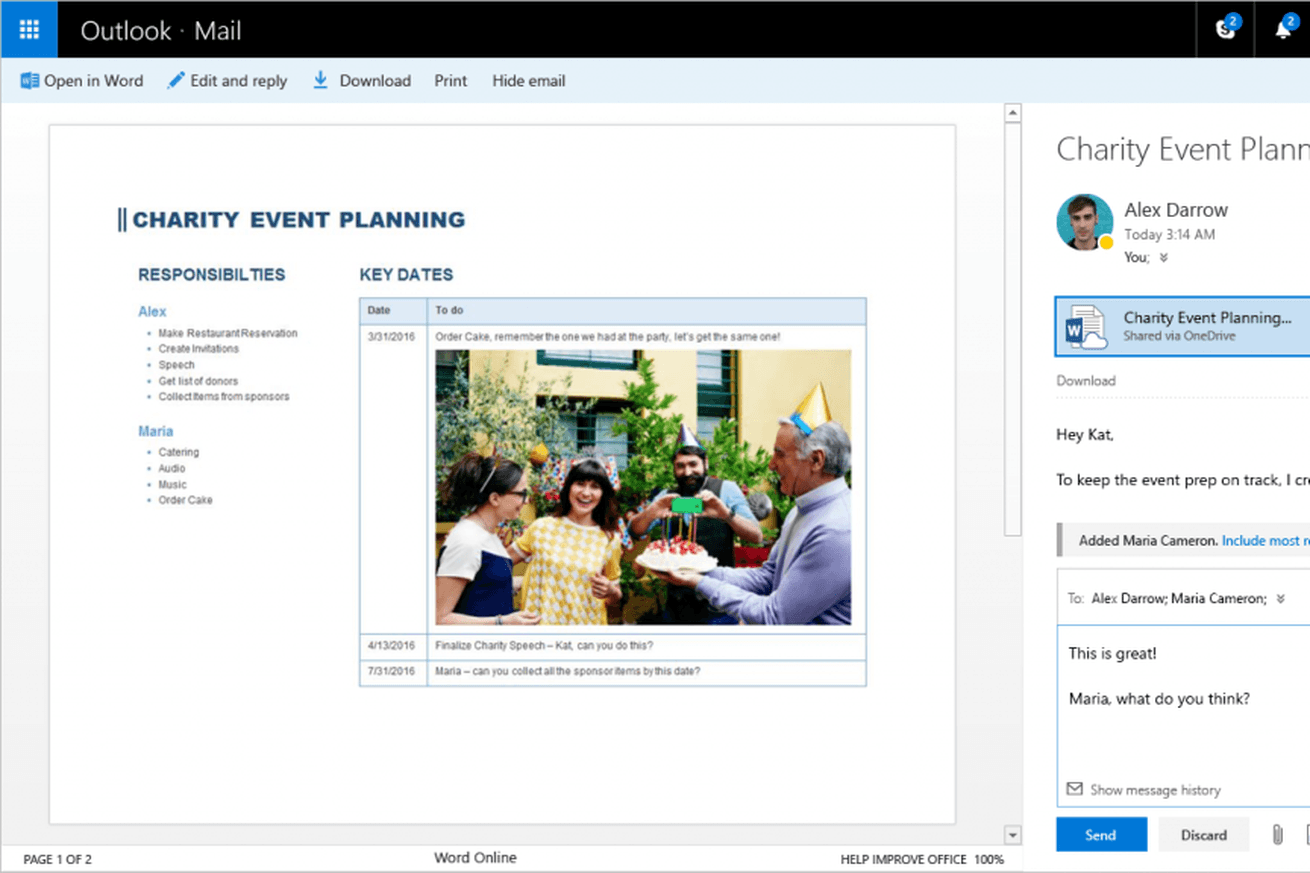Click the envelope icon beside message history
Screen dimensions: 1310x873
[x=1074, y=789]
